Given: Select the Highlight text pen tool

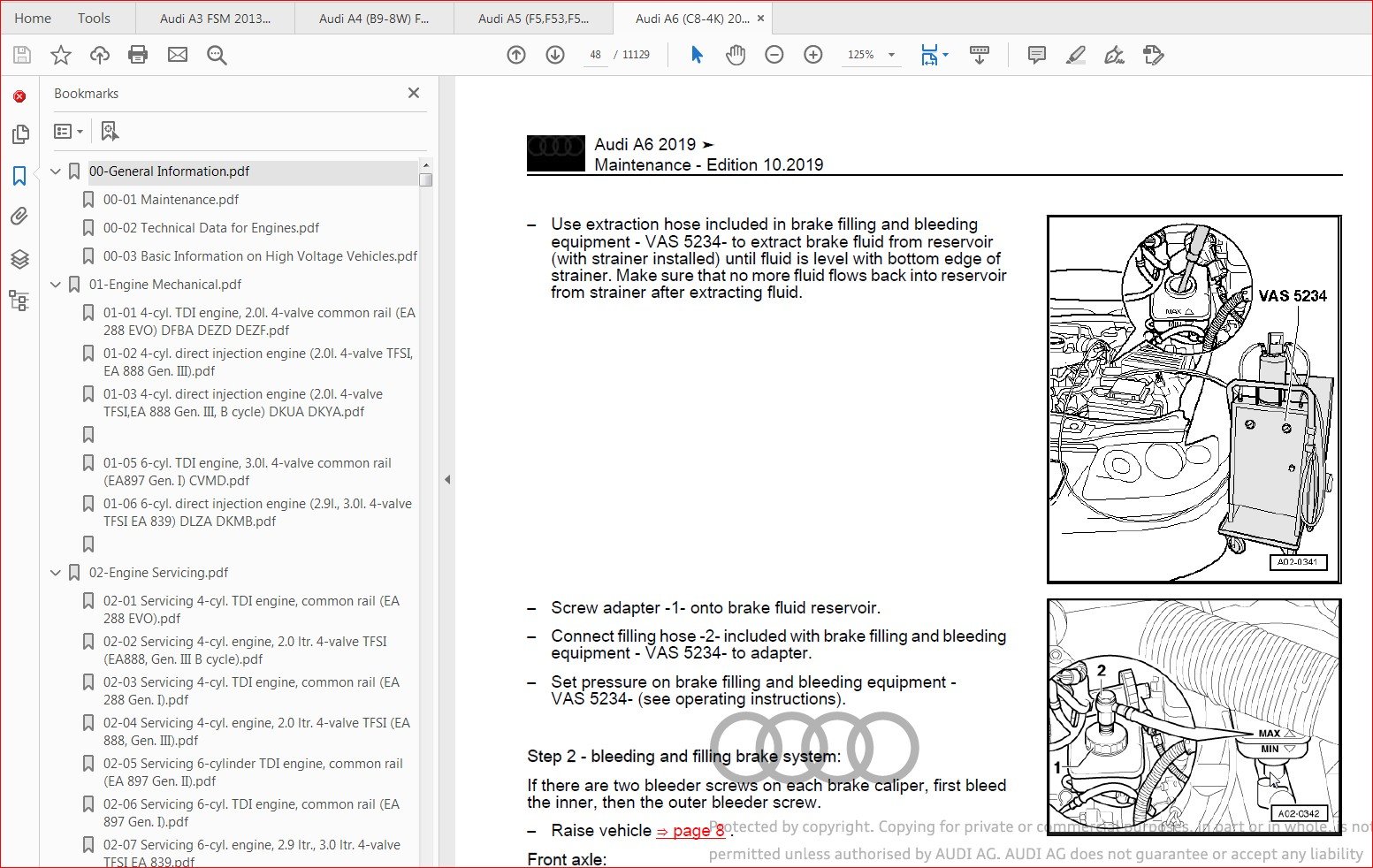Looking at the screenshot, I should coord(1076,55).
